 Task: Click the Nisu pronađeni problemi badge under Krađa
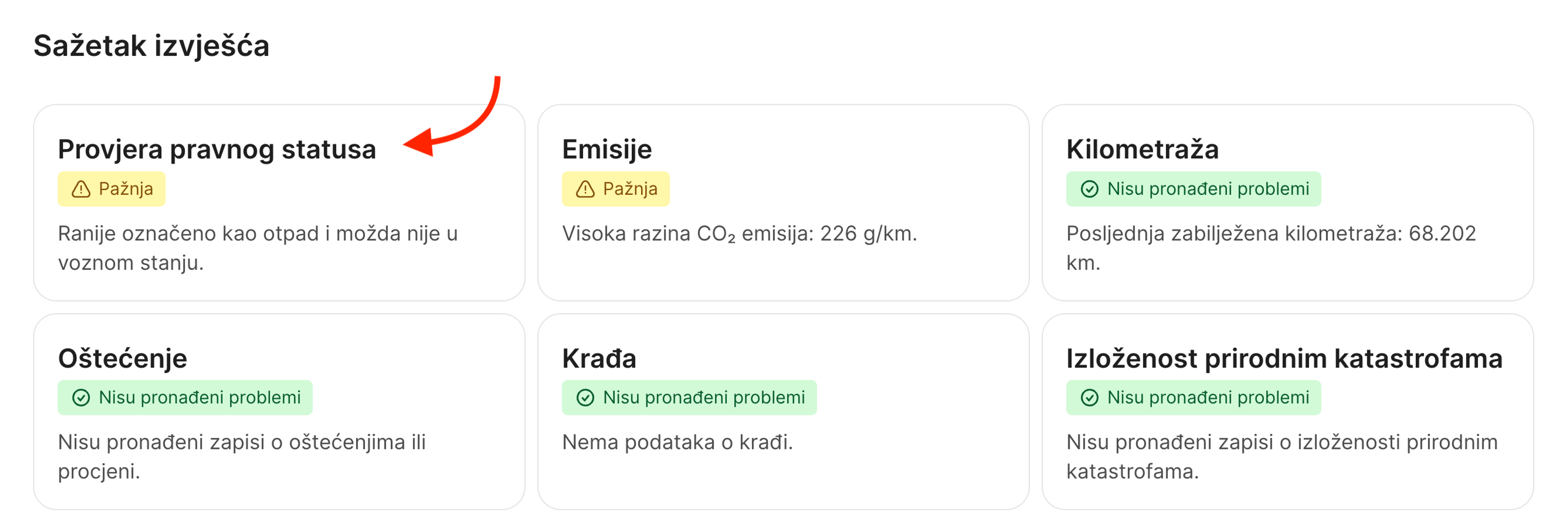click(688, 397)
